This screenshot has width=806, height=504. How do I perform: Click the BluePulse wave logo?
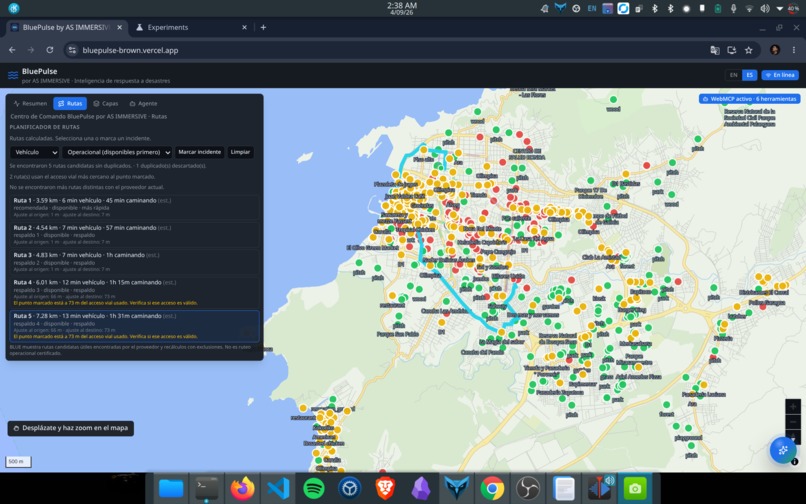click(13, 76)
